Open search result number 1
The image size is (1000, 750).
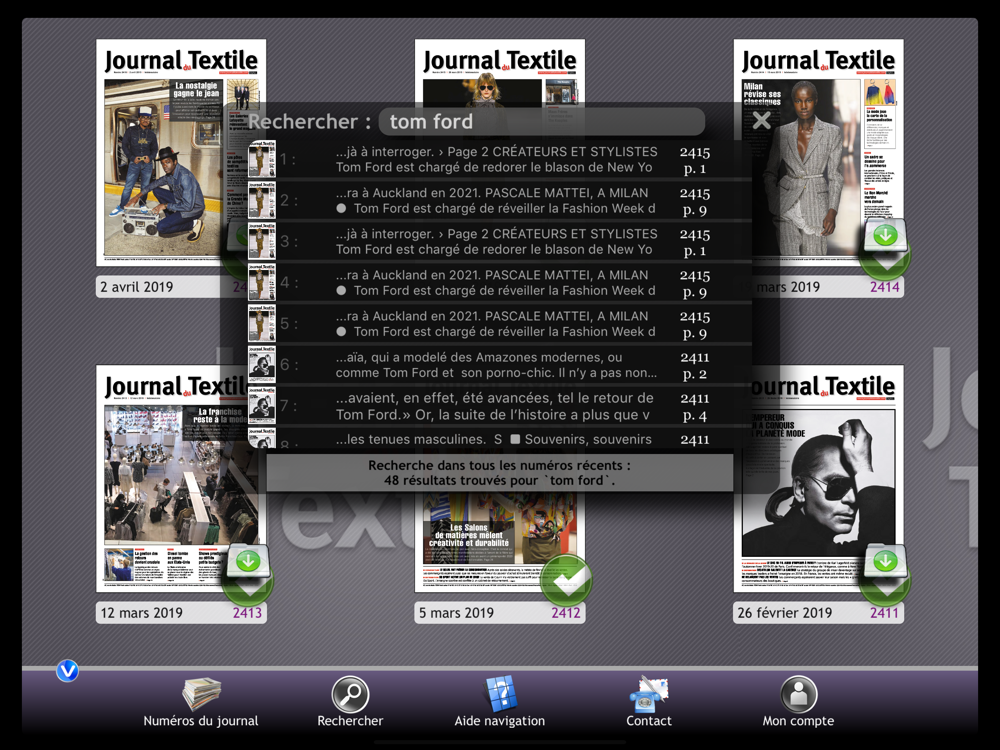(x=499, y=159)
